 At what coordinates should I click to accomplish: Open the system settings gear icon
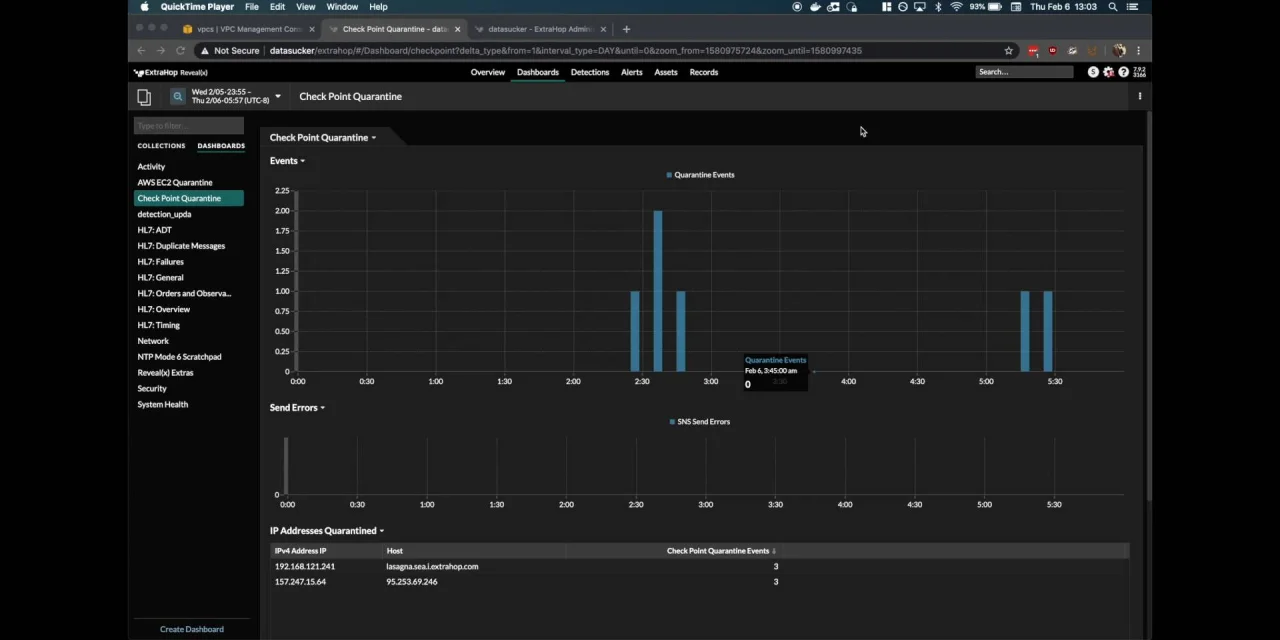point(1109,72)
